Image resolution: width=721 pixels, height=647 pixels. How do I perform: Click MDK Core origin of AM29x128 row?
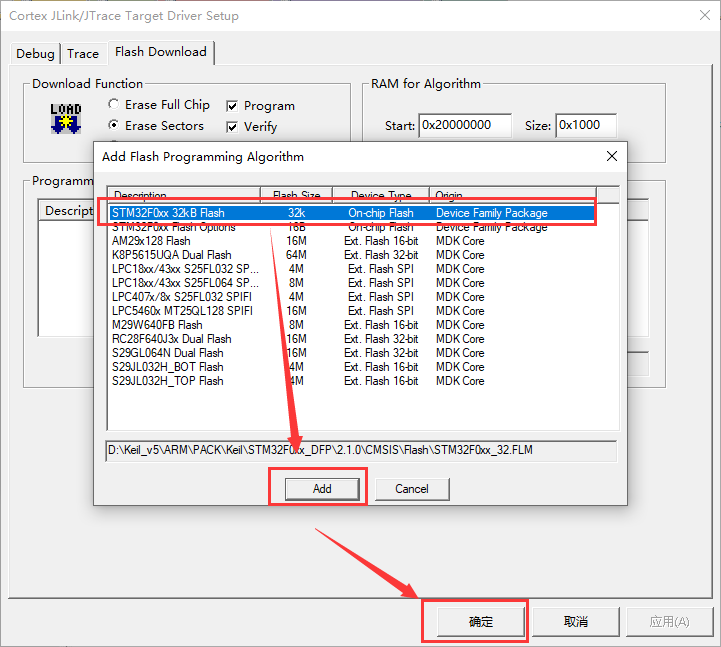[460, 241]
